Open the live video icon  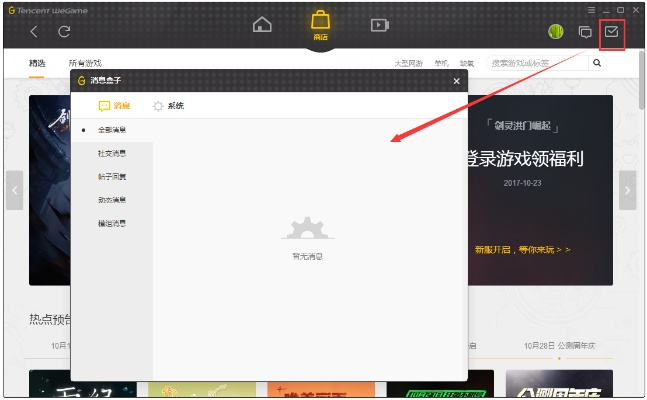click(379, 25)
